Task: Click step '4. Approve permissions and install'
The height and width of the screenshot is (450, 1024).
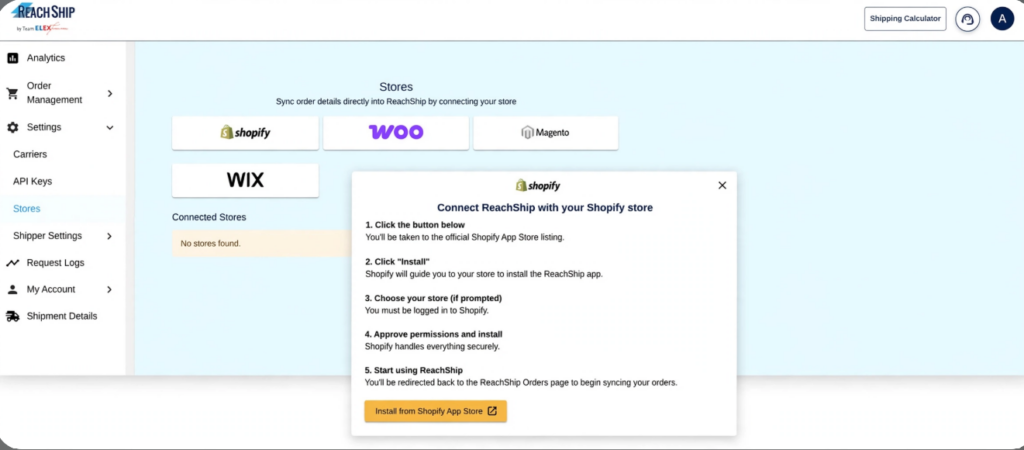Action: tap(433, 334)
